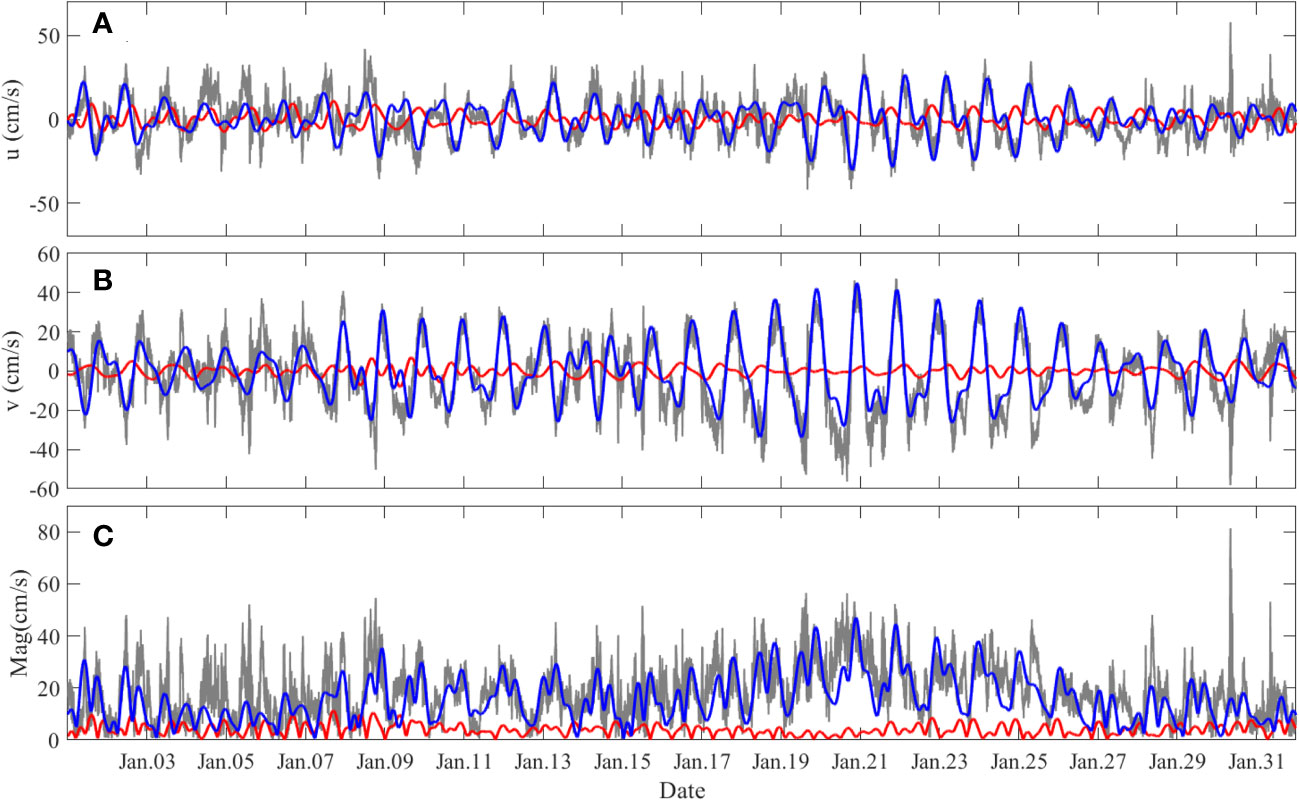Click the "Jan.13" date tick label

click(x=544, y=762)
